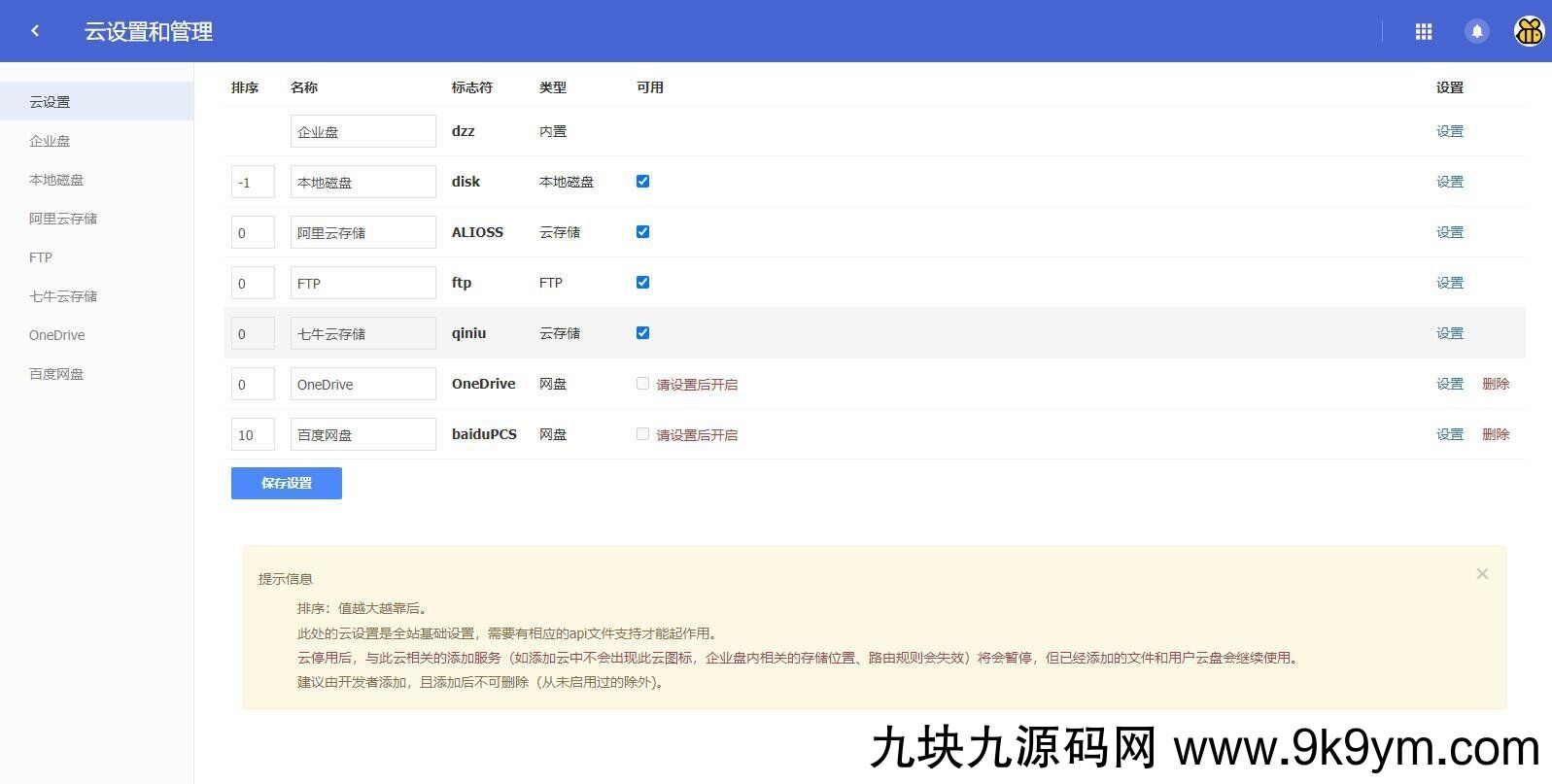Click 删除 for the OneDrive row

point(1495,384)
